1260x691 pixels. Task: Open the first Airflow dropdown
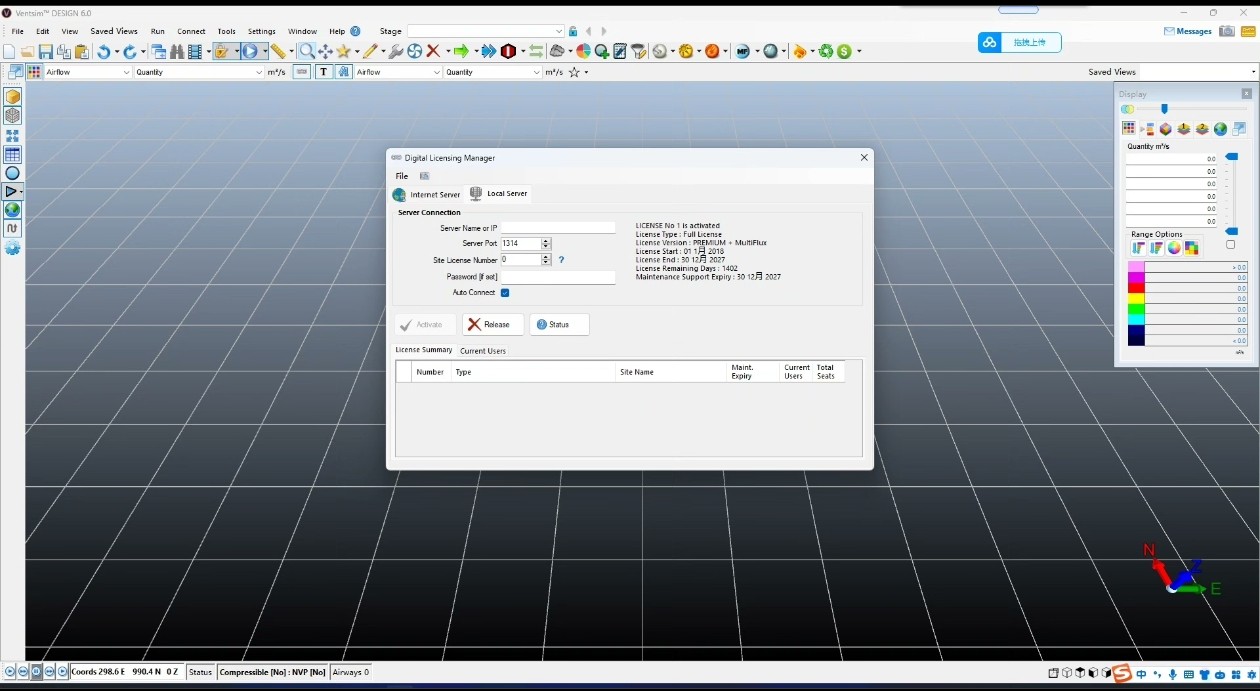pos(127,72)
